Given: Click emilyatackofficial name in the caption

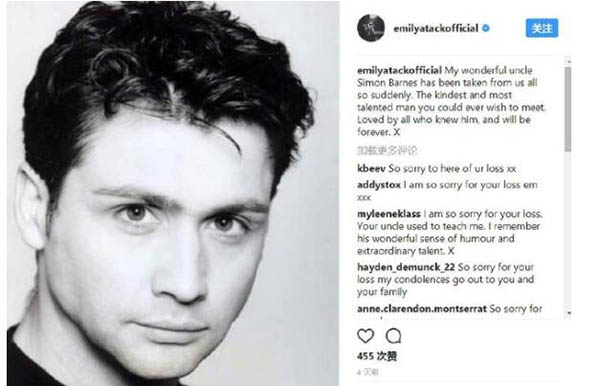Looking at the screenshot, I should 399,70.
